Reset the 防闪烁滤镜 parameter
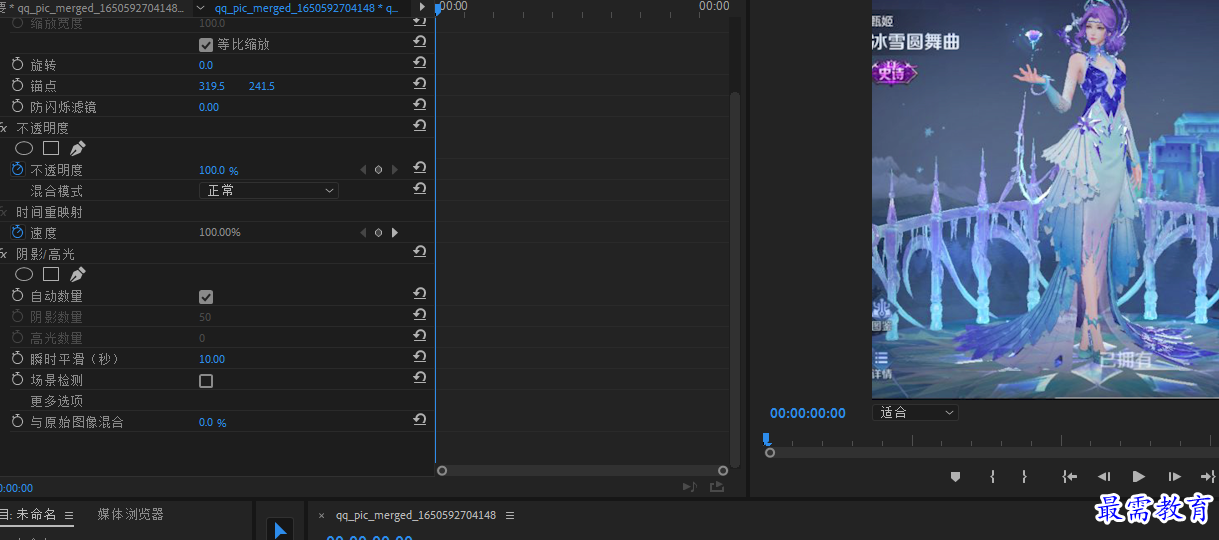Viewport: 1219px width, 540px height. tap(420, 105)
